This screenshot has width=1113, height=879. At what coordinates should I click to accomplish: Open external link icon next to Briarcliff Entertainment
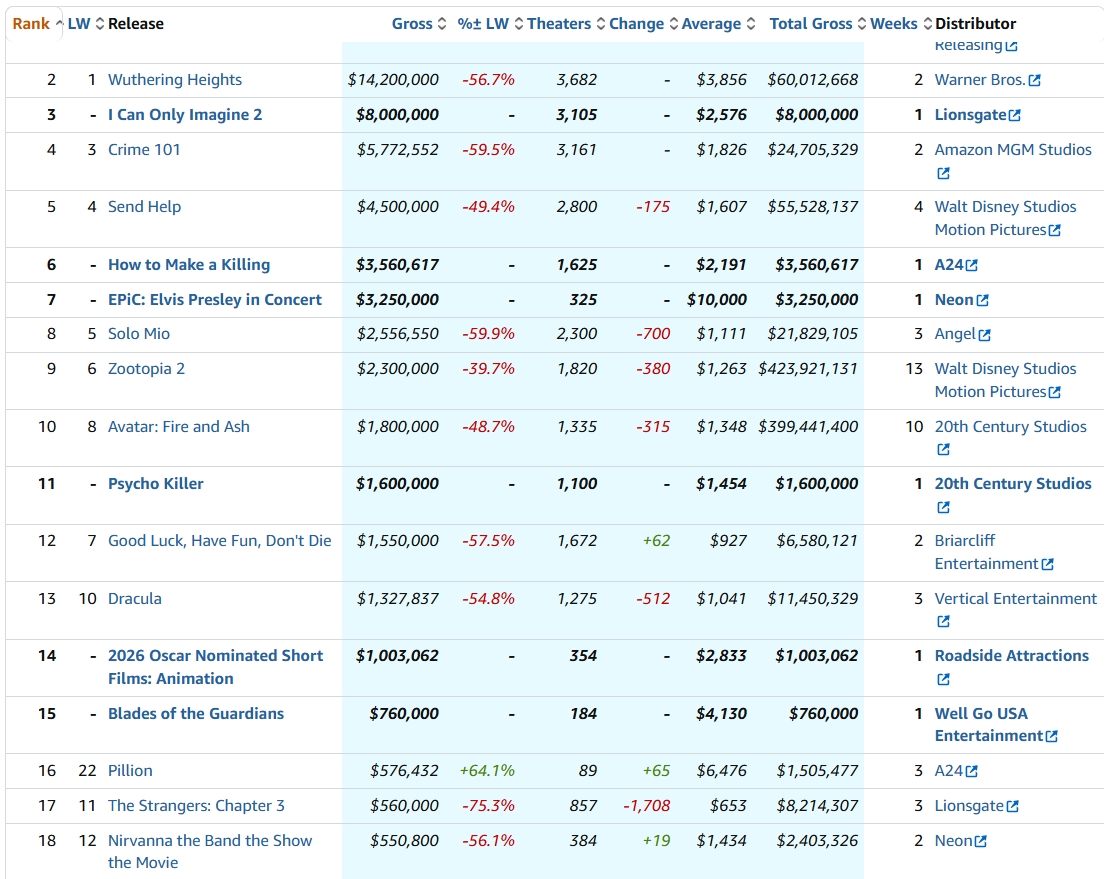(1047, 565)
